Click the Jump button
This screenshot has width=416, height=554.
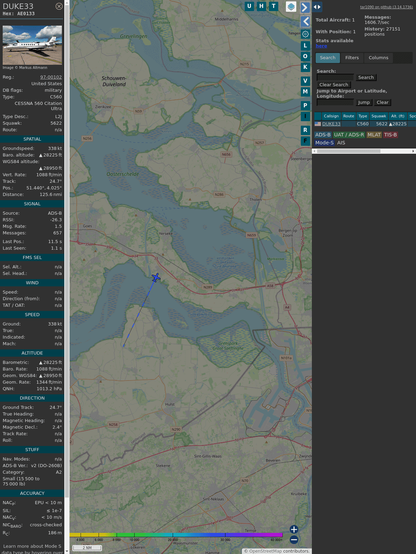[363, 102]
